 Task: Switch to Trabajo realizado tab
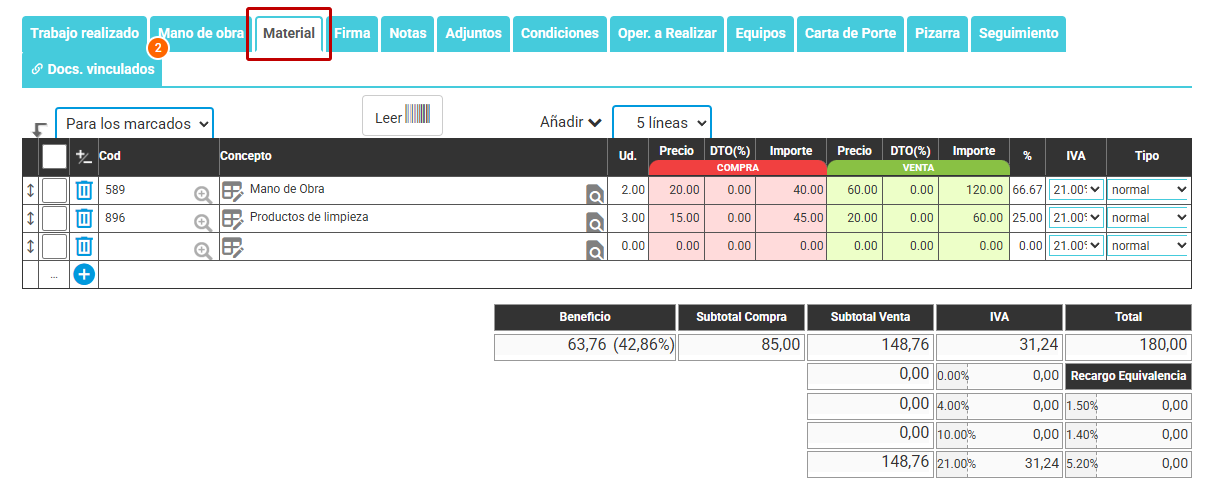pos(85,33)
